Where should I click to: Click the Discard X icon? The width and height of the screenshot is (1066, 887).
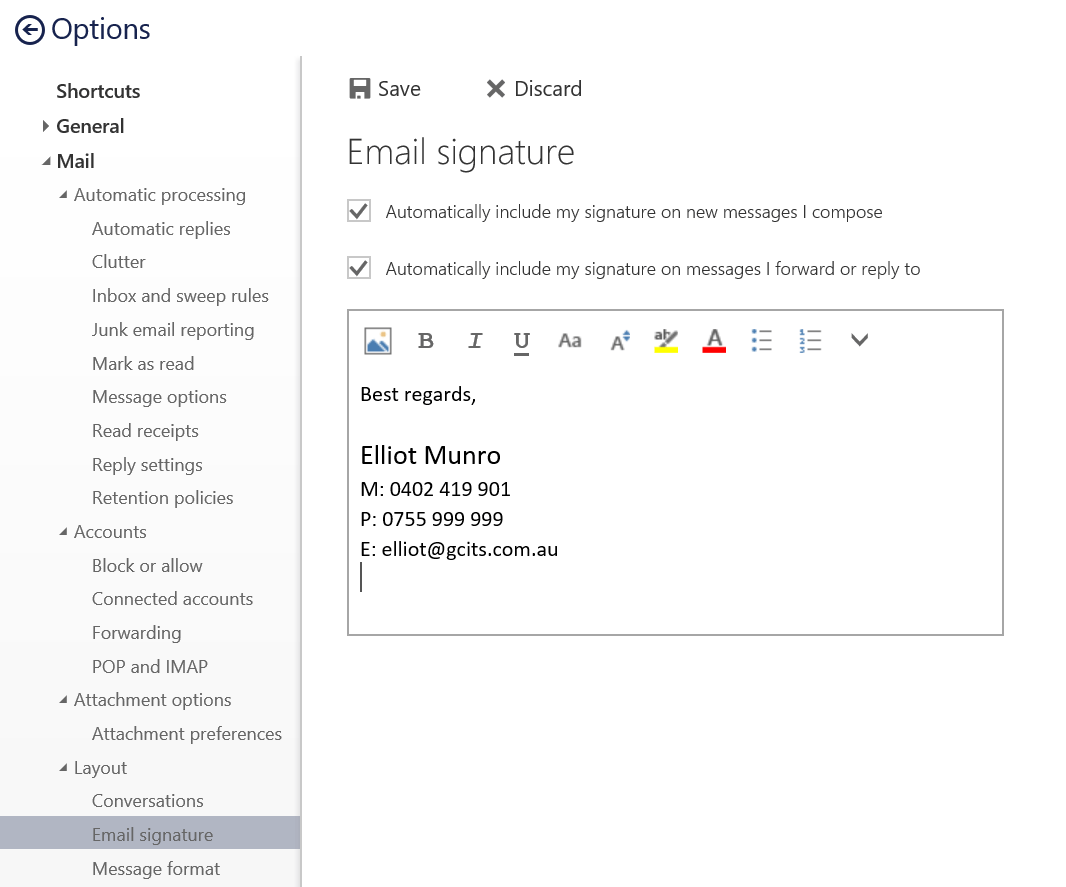496,88
